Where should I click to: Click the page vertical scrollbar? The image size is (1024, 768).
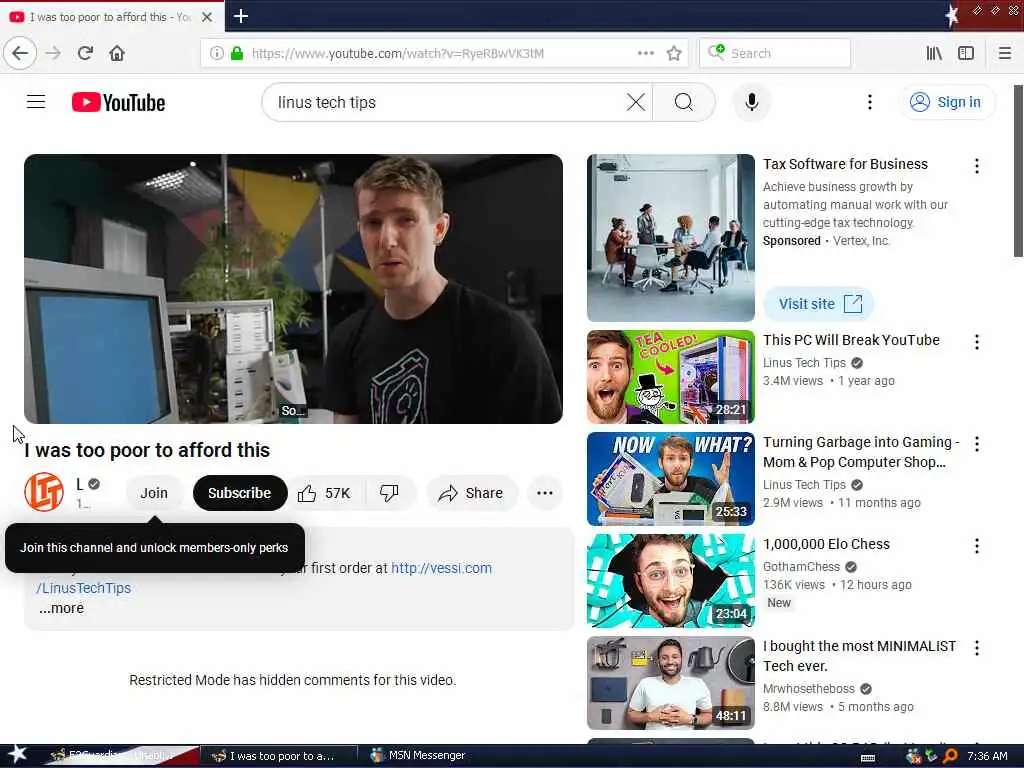pos(1018,171)
